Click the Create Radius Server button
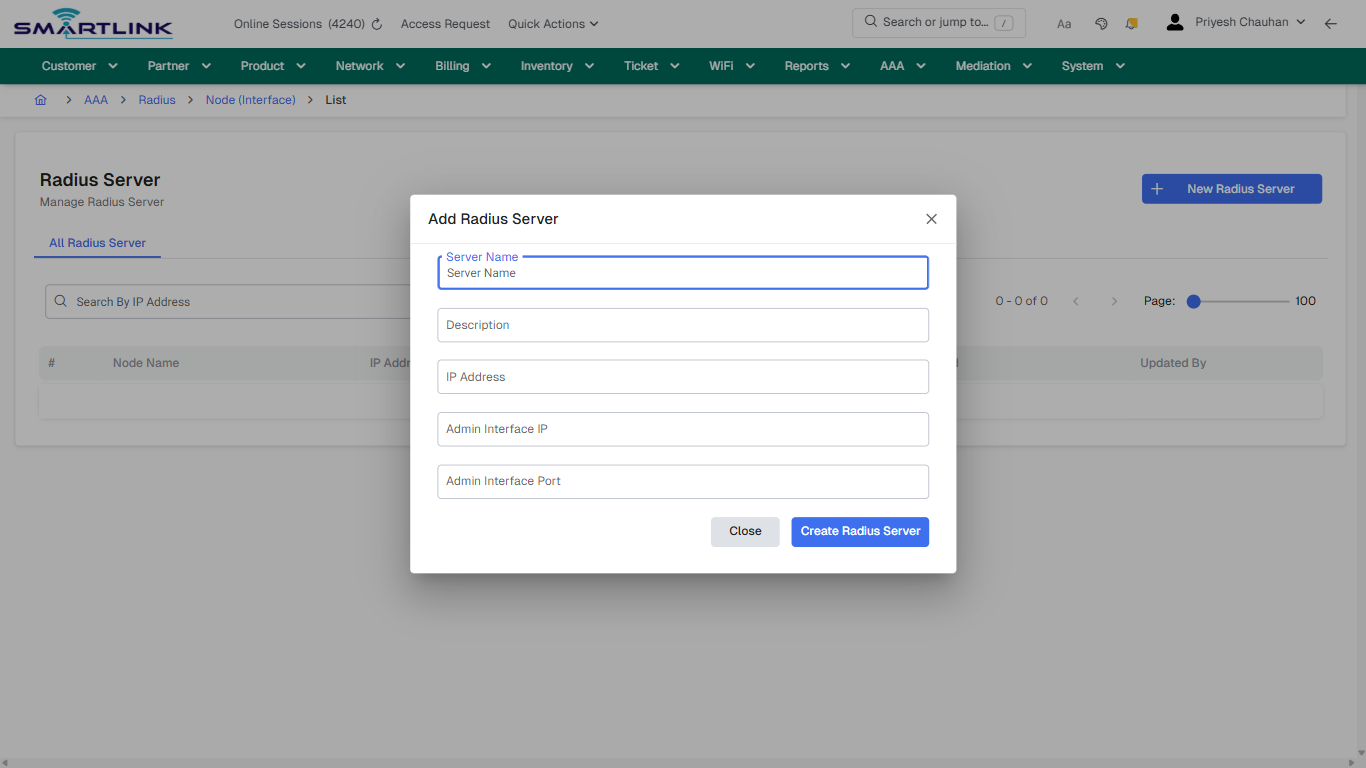Viewport: 1366px width, 768px height. point(859,531)
